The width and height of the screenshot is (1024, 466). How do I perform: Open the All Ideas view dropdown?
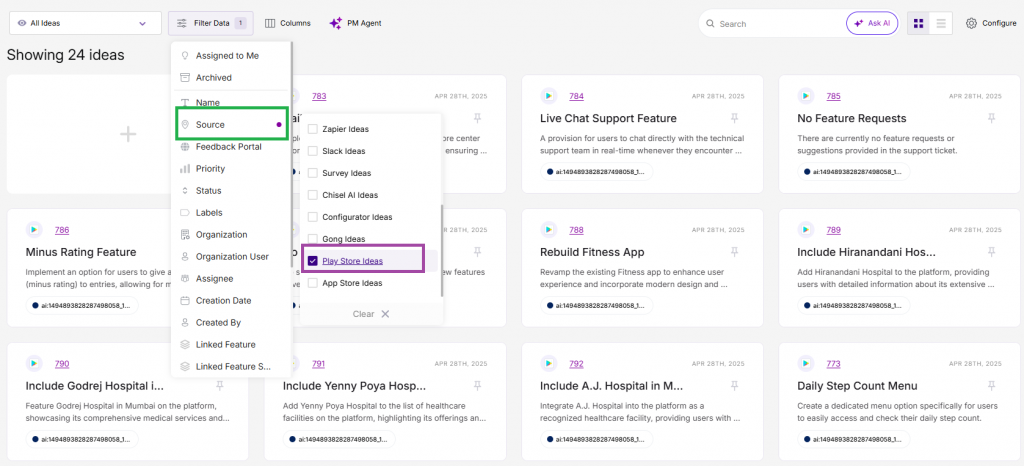85,23
